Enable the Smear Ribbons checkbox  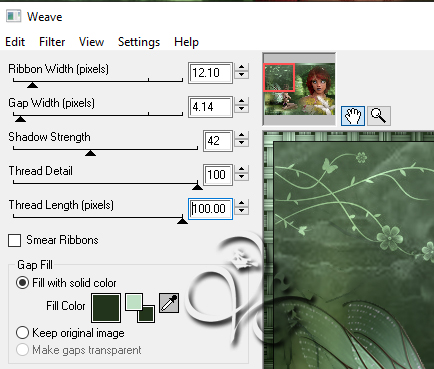tap(14, 240)
